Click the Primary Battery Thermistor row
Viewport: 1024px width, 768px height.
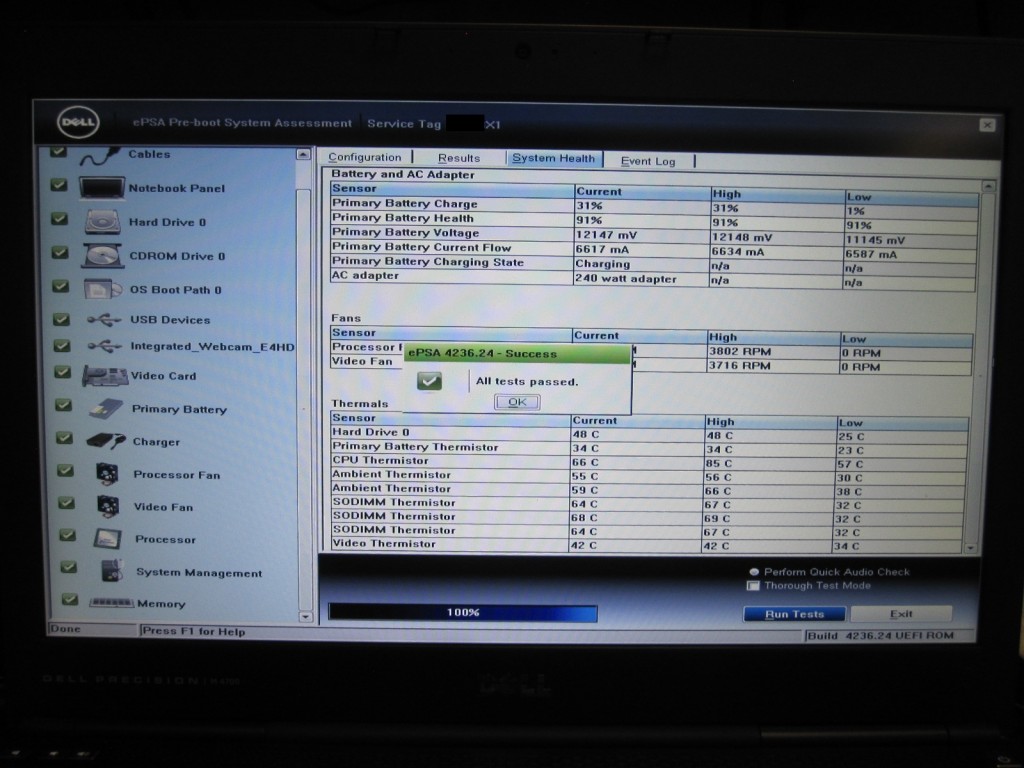pos(649,448)
